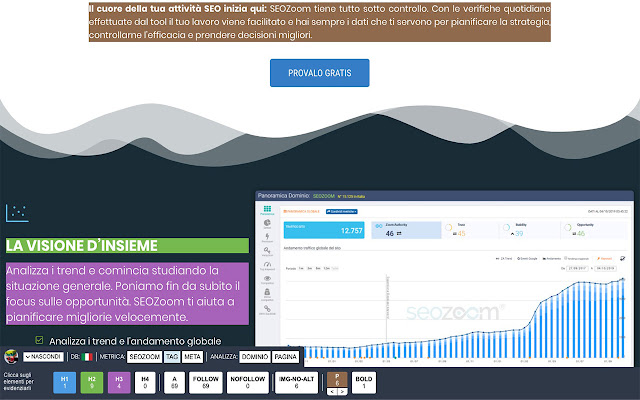Image resolution: width=640 pixels, height=400 pixels.
Task: Toggle the ZA Trend chart series
Action: pos(504,259)
